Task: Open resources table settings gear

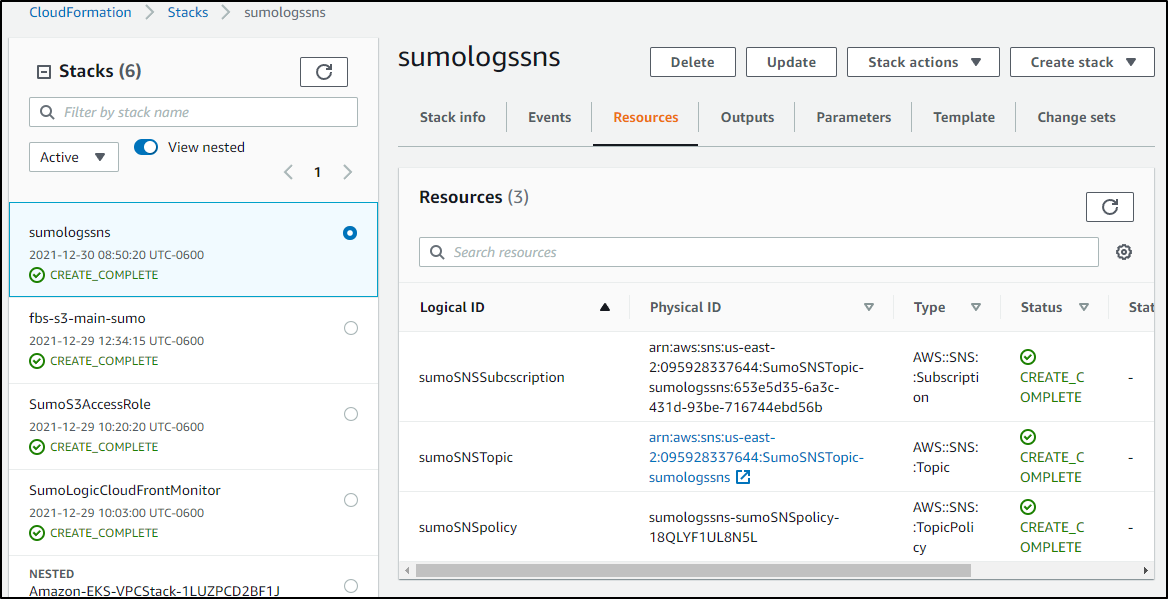Action: click(x=1124, y=253)
